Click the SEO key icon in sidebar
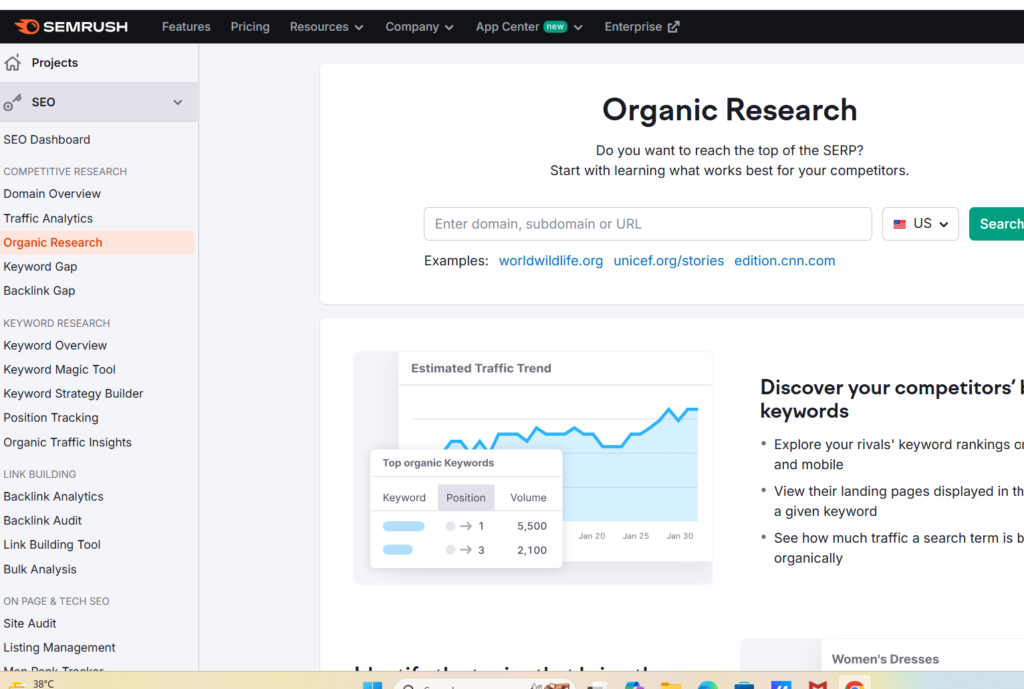1024x689 pixels. click(x=12, y=103)
